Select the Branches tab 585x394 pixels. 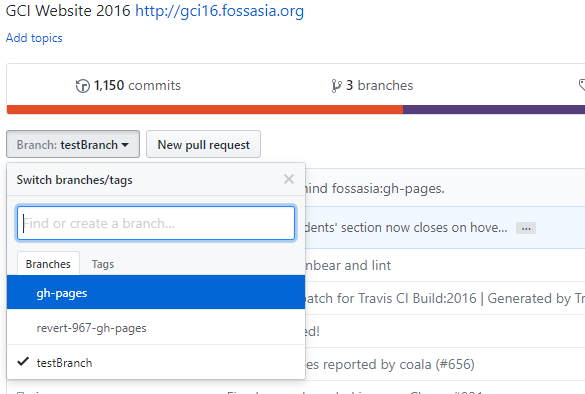tap(48, 264)
